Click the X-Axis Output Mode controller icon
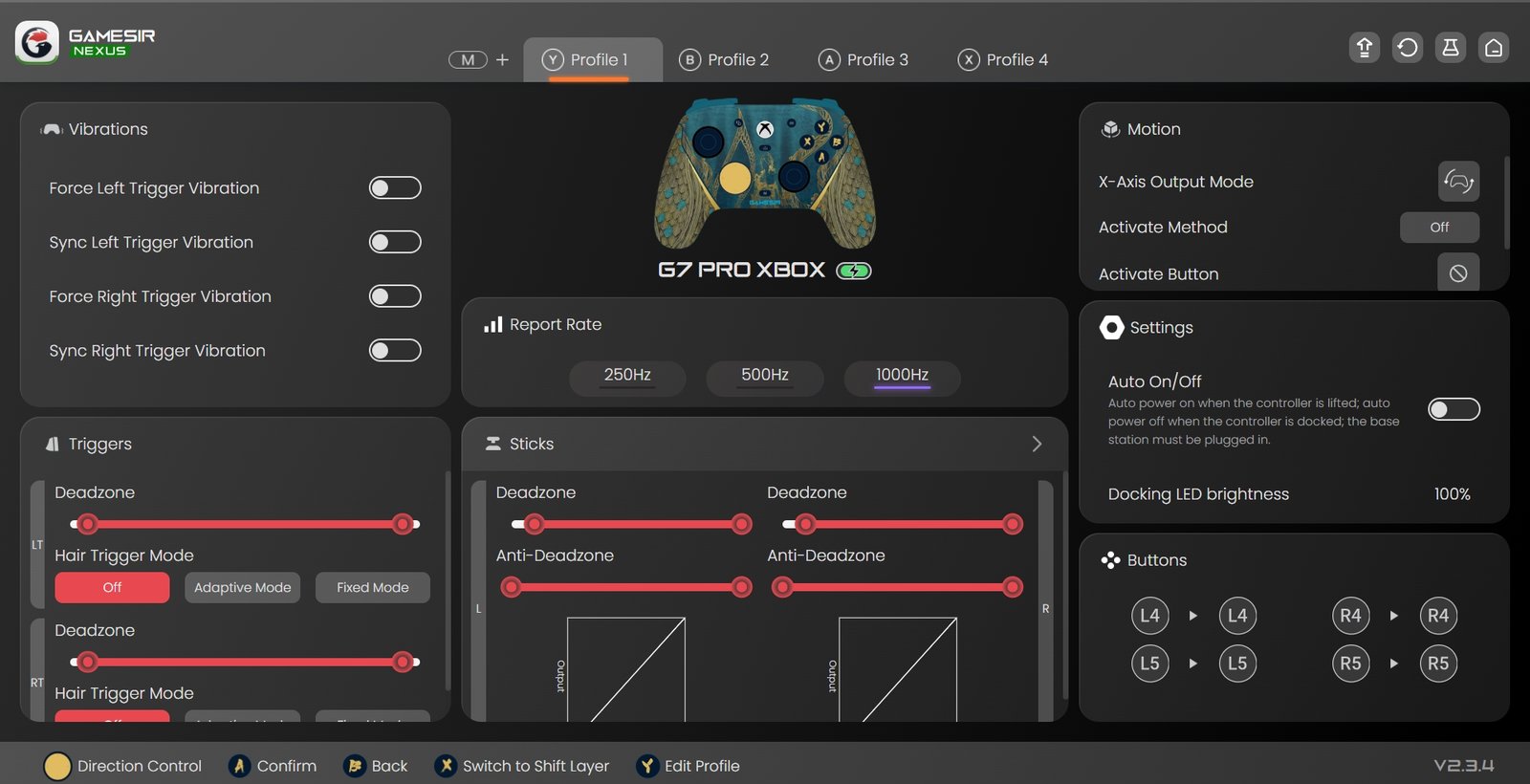The height and width of the screenshot is (784, 1530). tap(1458, 182)
